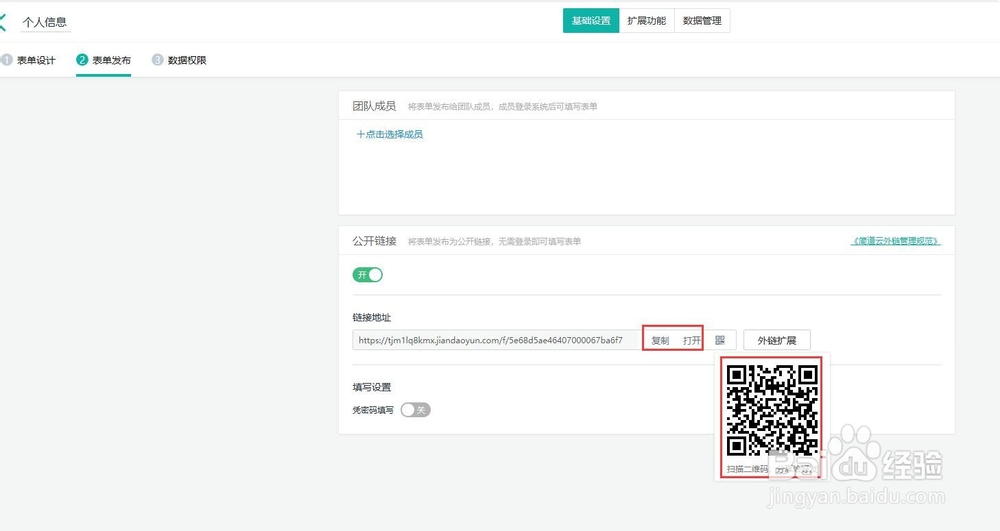Click the 个人信息 form title
This screenshot has width=1000, height=531.
click(x=45, y=22)
